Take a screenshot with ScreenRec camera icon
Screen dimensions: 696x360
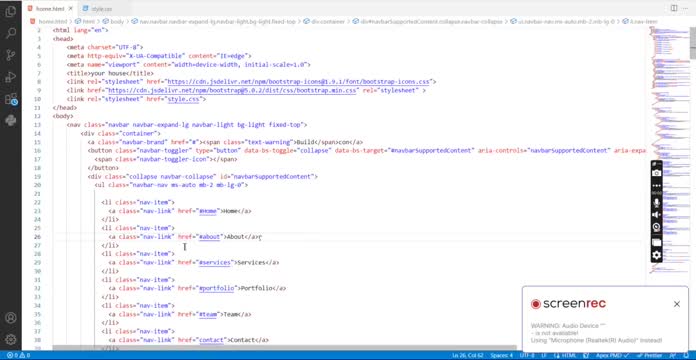[x=656, y=173]
